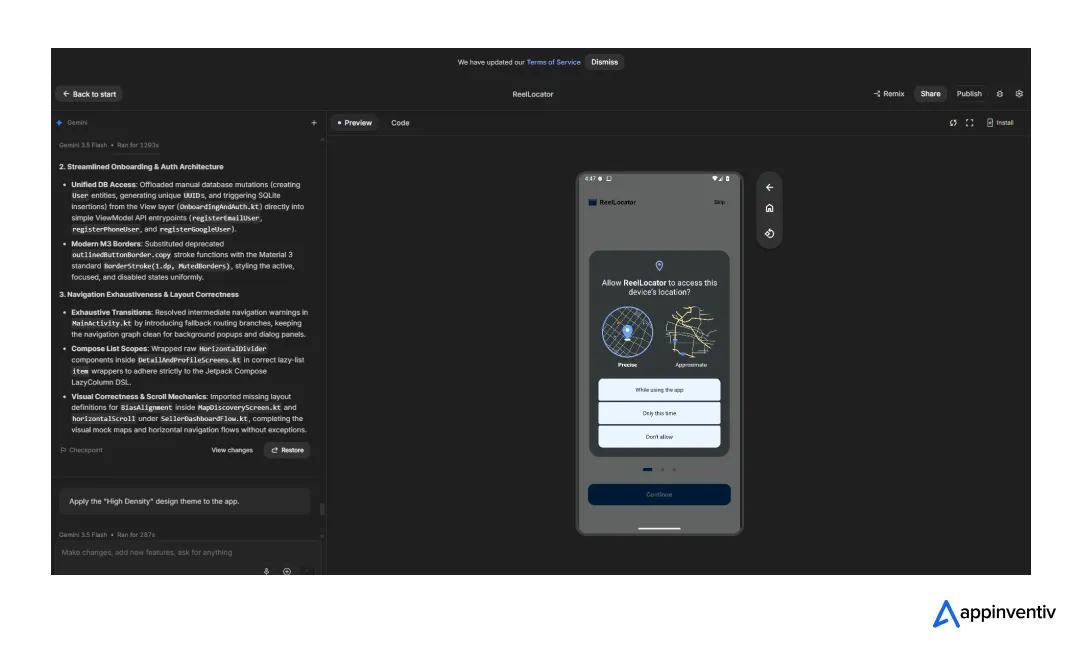Click the emulator back arrow icon
The height and width of the screenshot is (652, 1080).
pos(769,187)
